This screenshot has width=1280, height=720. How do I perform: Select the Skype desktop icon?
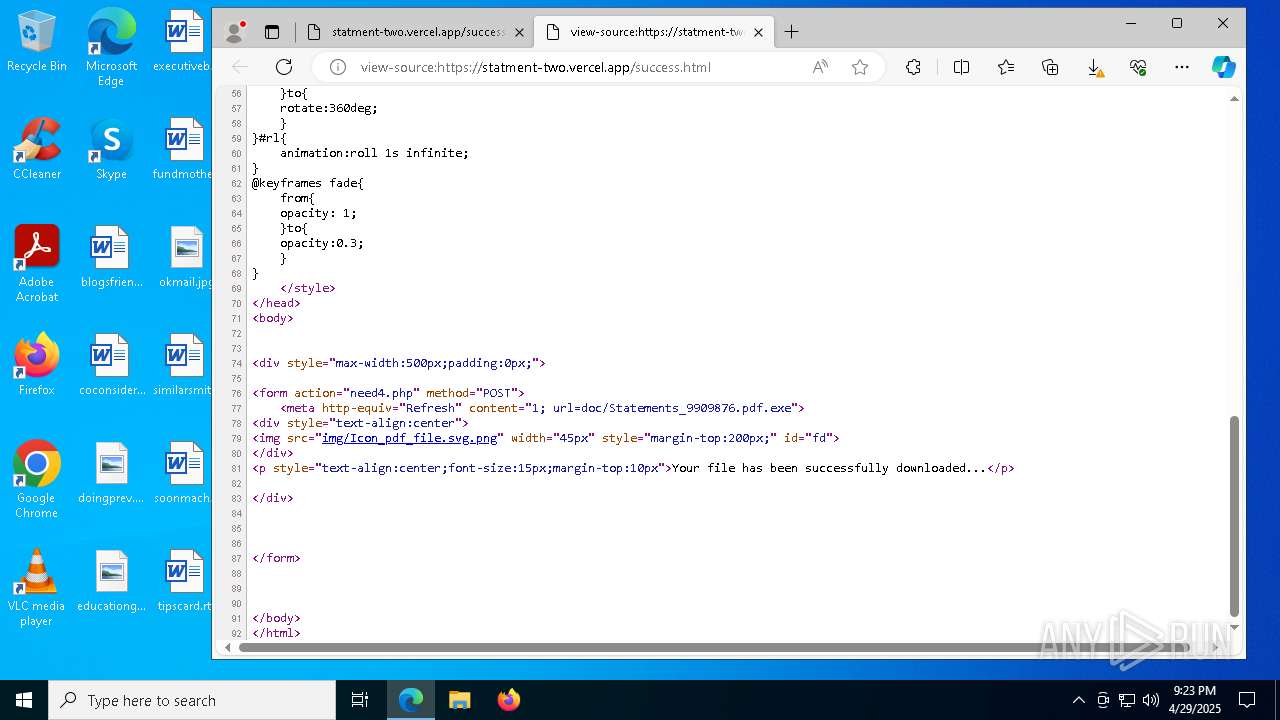[x=111, y=150]
